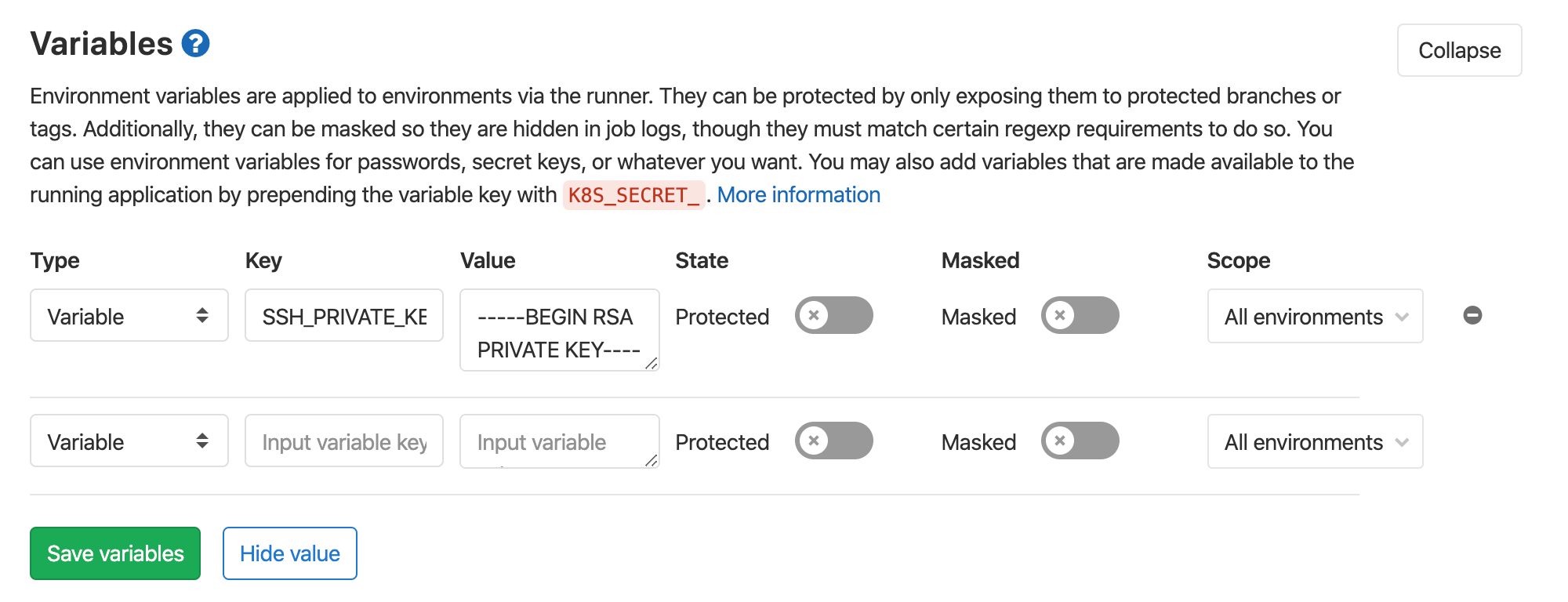Click the SSH_PRIVATE_KEY key field

[344, 315]
